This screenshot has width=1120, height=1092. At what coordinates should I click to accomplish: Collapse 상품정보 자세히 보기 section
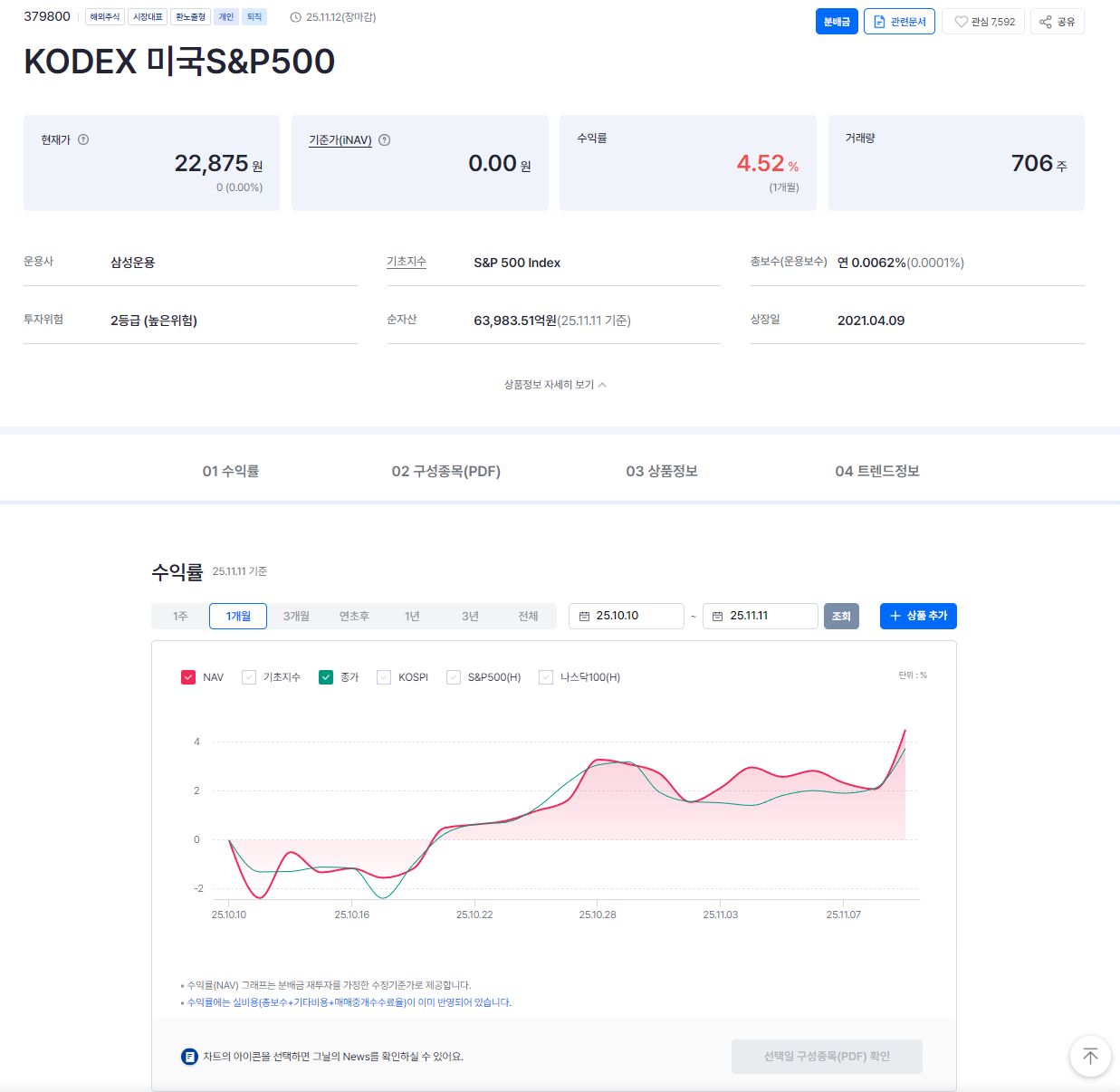[x=555, y=385]
